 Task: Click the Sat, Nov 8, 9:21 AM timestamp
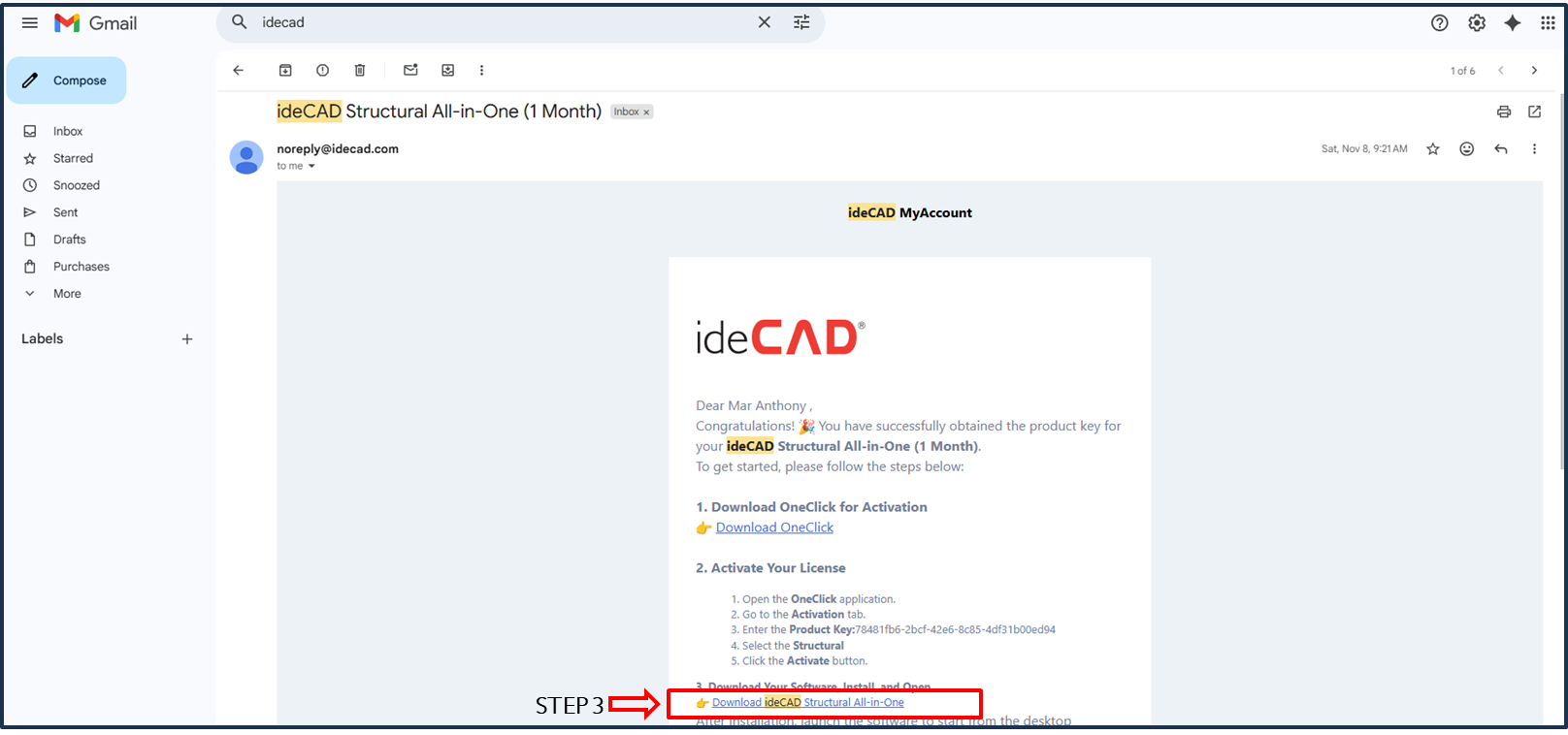[x=1364, y=149]
